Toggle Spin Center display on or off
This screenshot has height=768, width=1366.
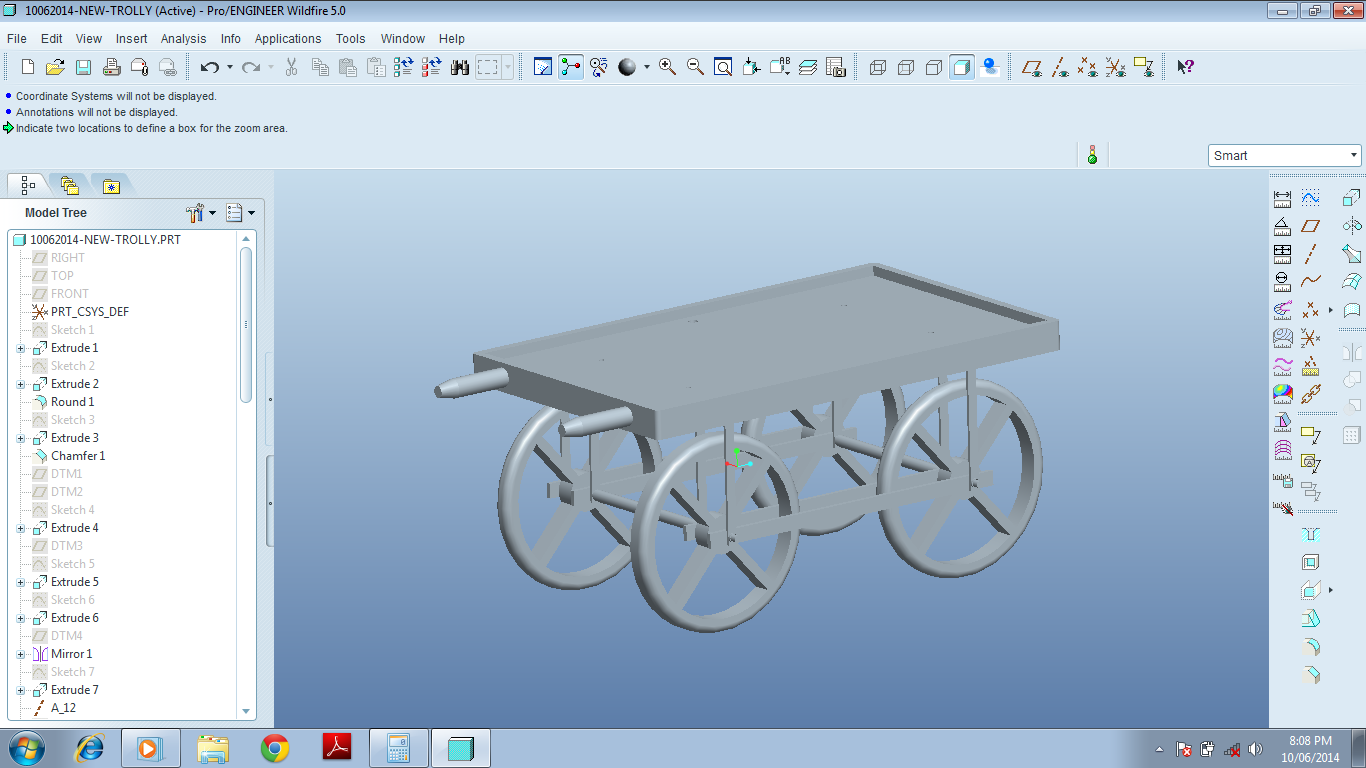point(571,67)
